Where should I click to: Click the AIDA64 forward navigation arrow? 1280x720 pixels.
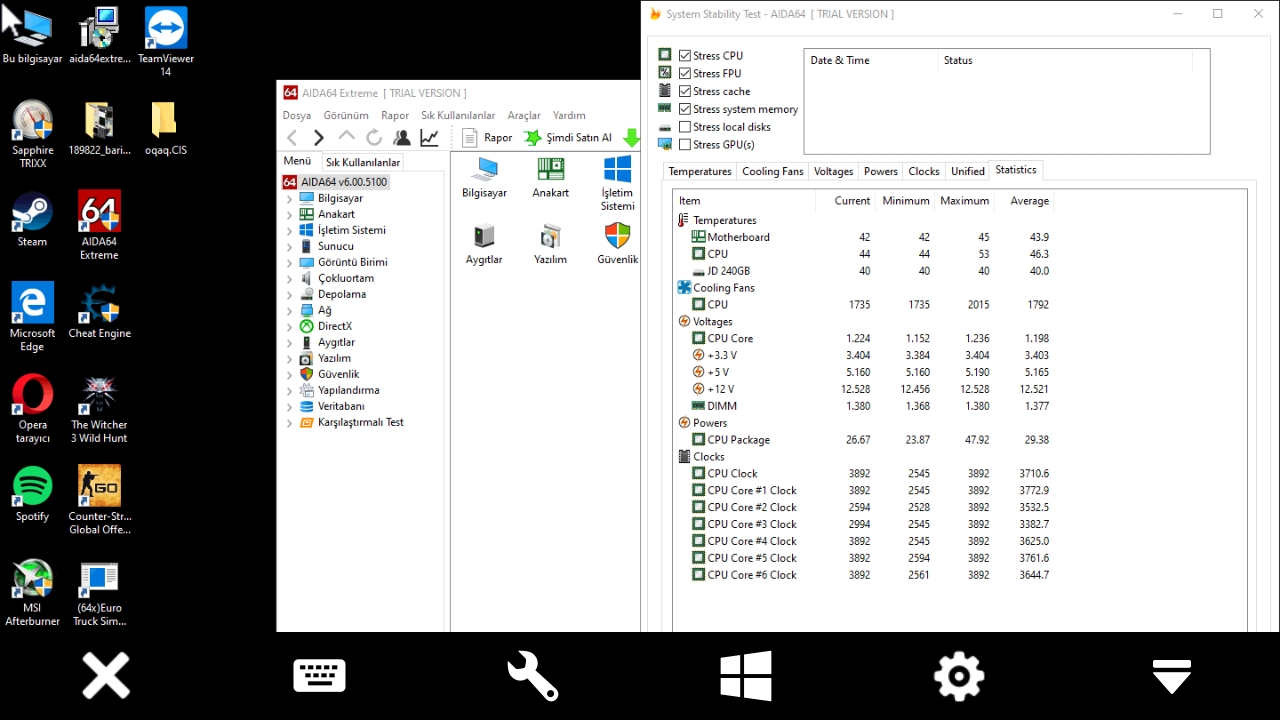[319, 138]
